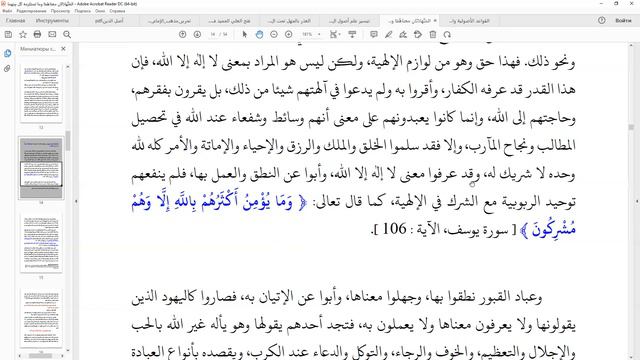The height and width of the screenshot is (360, 640).
Task: Click the current page number field
Action: [x=213, y=35]
